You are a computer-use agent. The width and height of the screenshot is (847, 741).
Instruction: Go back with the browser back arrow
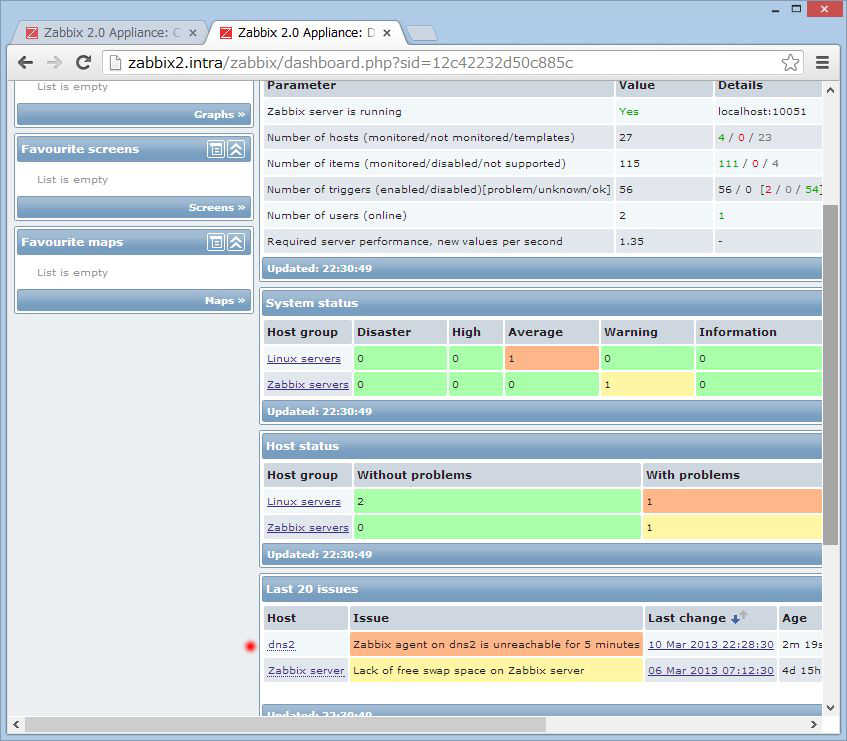point(25,63)
